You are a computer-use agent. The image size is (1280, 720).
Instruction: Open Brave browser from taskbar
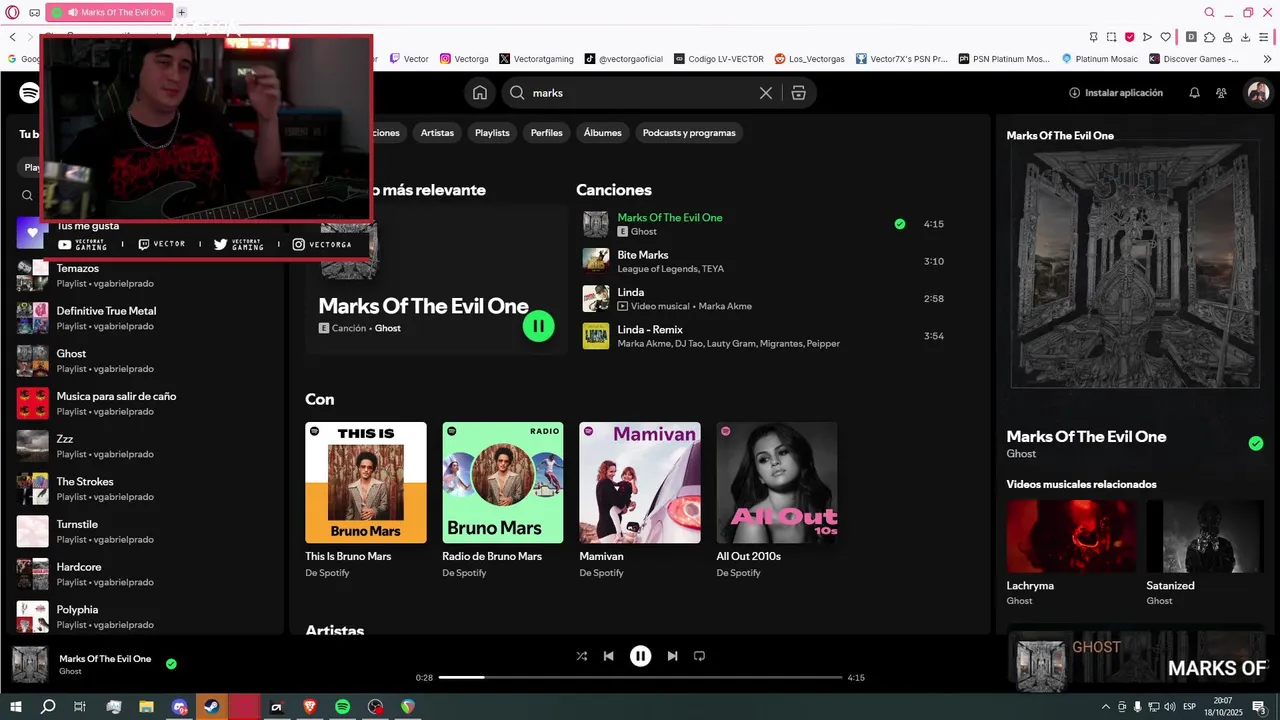pos(309,706)
